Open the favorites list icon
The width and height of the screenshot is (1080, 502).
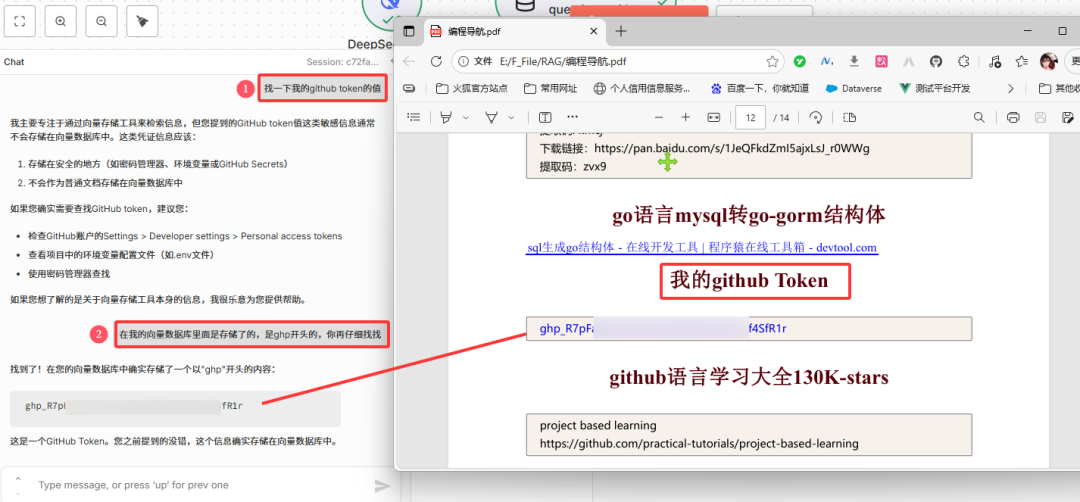(x=1022, y=61)
